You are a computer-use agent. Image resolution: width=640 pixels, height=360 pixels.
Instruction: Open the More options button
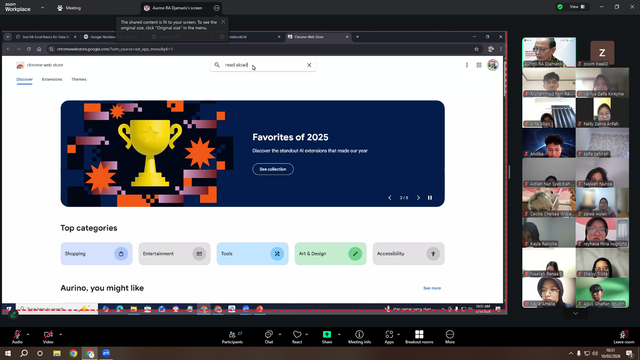[450, 337]
